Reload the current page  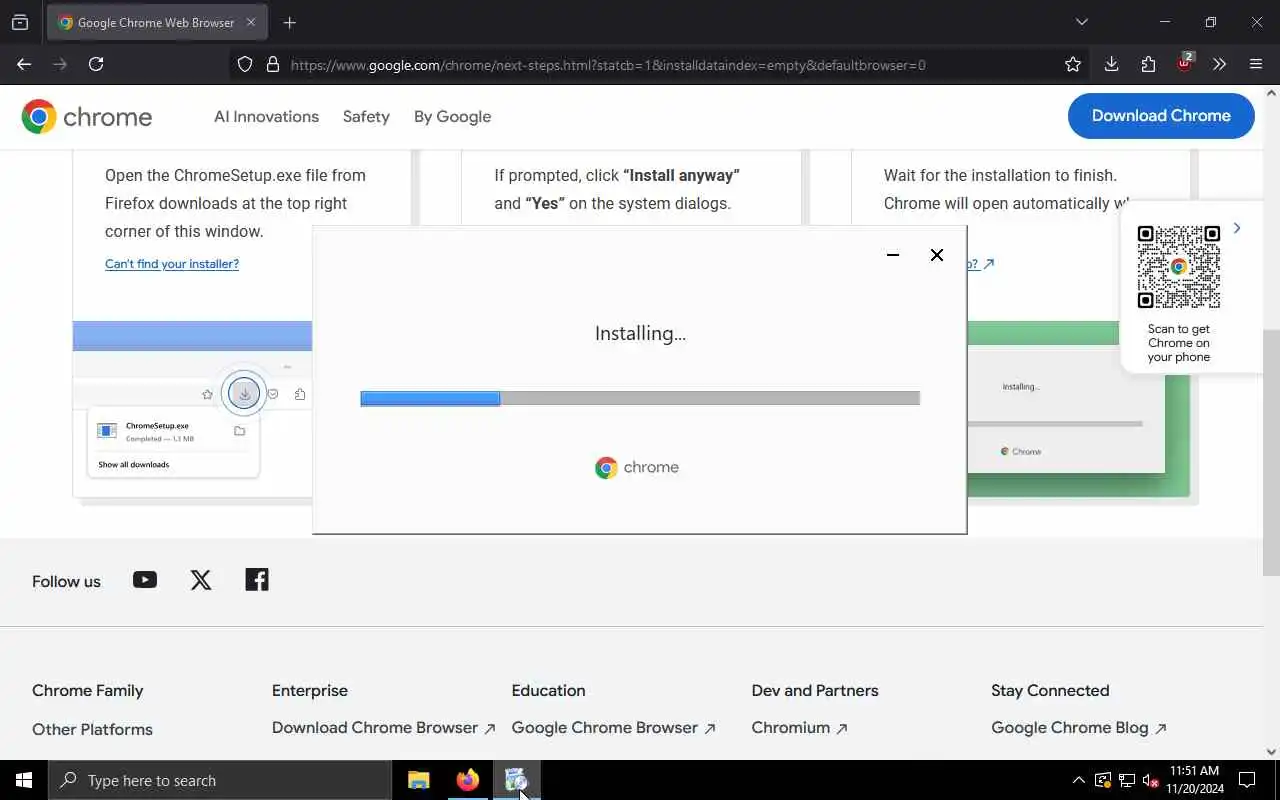click(x=96, y=64)
